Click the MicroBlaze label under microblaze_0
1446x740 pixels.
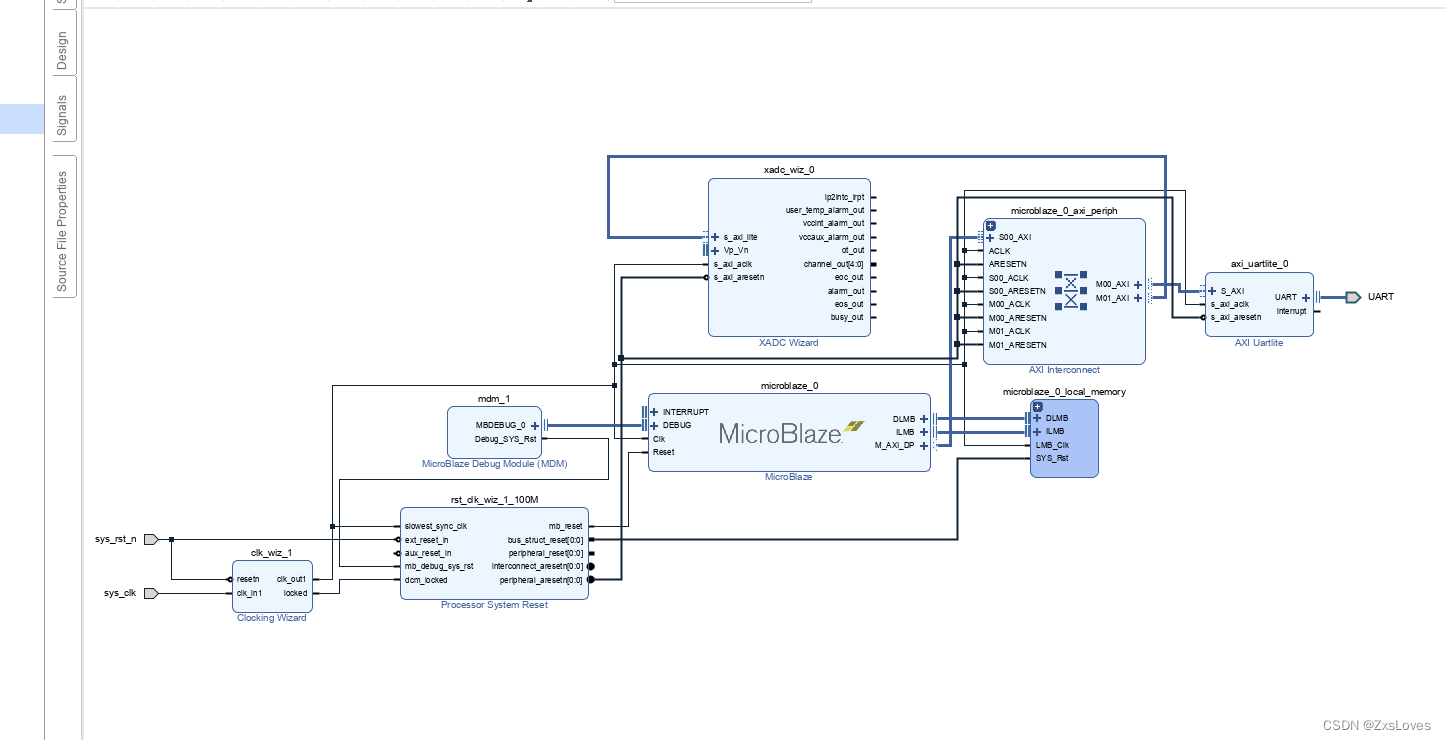click(x=789, y=477)
